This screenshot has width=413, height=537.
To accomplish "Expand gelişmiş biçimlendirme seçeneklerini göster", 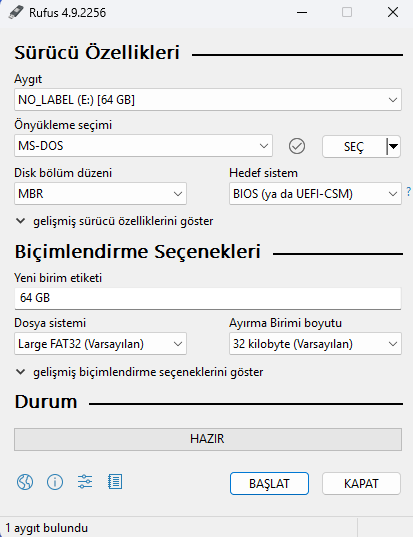I will (139, 372).
